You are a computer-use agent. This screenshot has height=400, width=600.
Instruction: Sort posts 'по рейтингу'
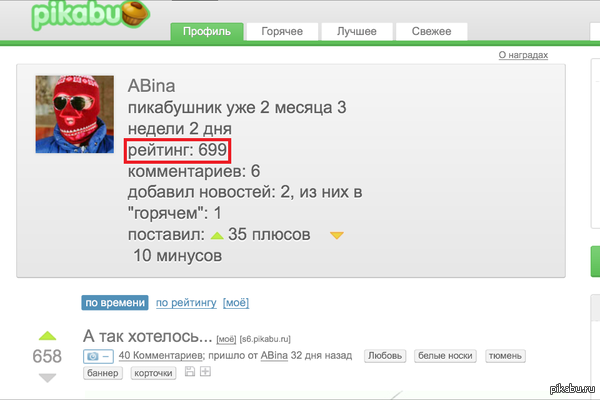185,302
